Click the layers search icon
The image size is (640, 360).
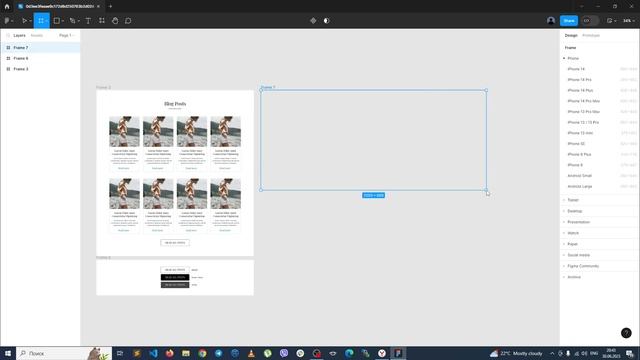8,36
